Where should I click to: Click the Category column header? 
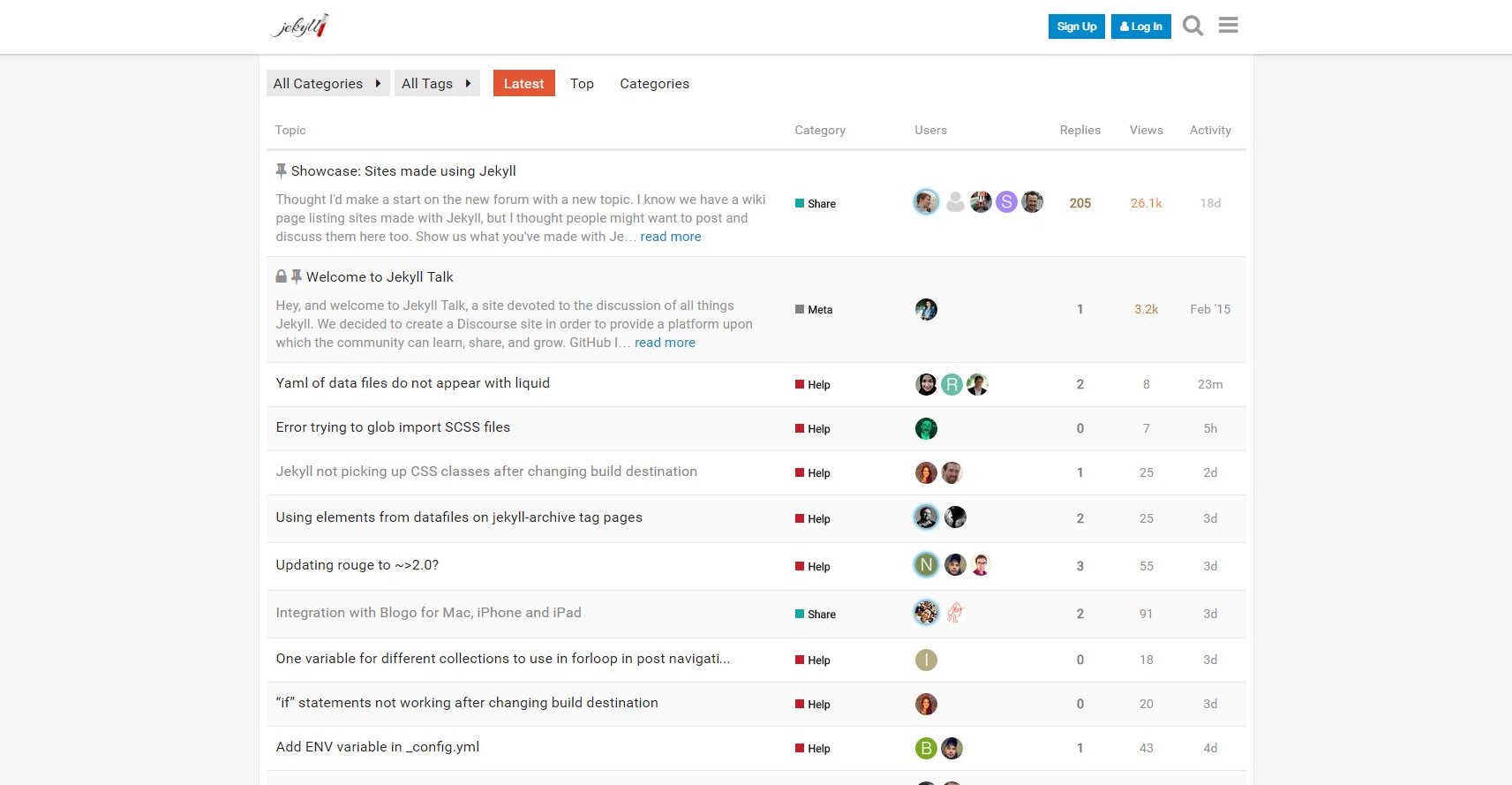point(820,130)
